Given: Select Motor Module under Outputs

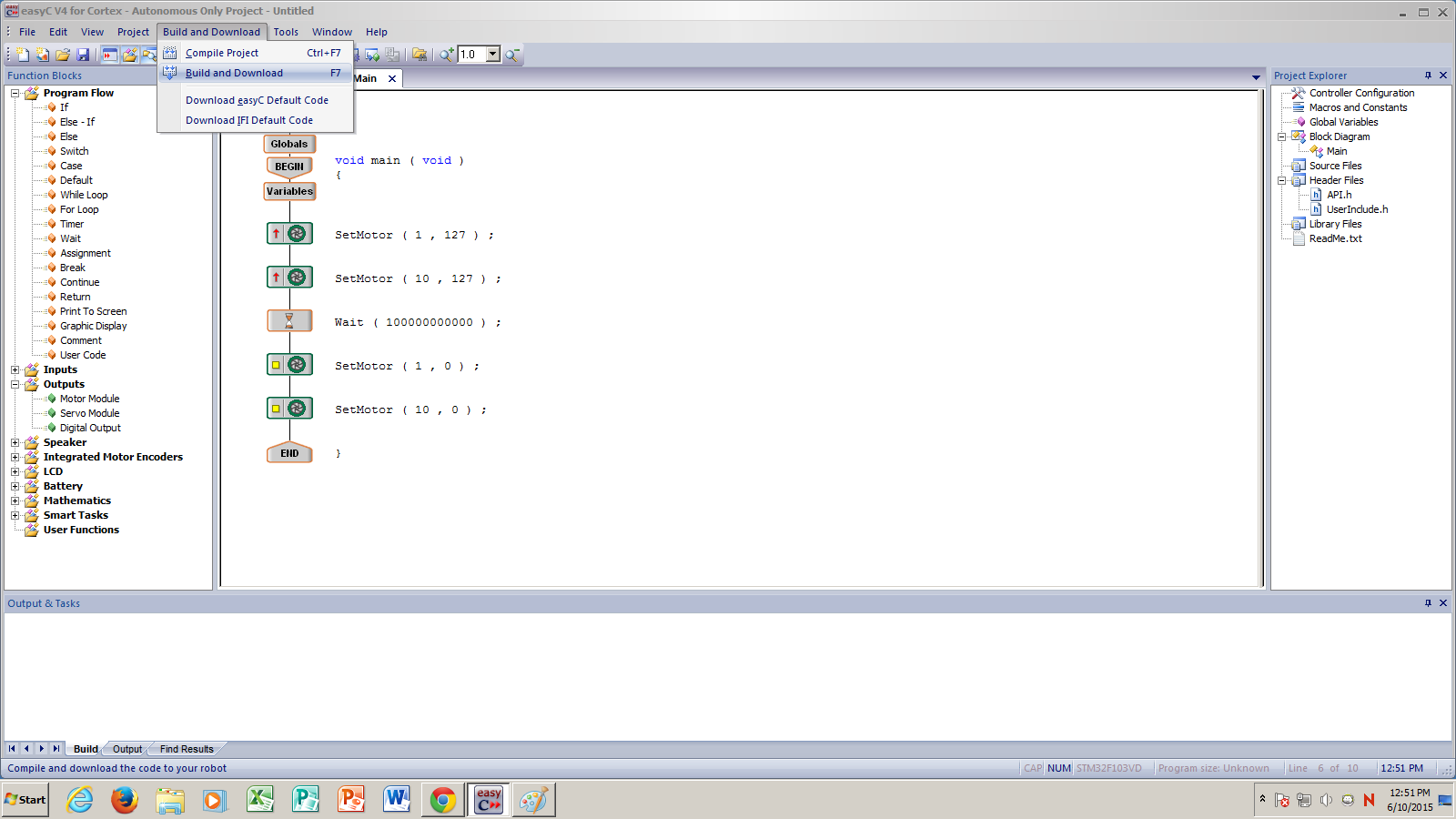Looking at the screenshot, I should tap(89, 399).
